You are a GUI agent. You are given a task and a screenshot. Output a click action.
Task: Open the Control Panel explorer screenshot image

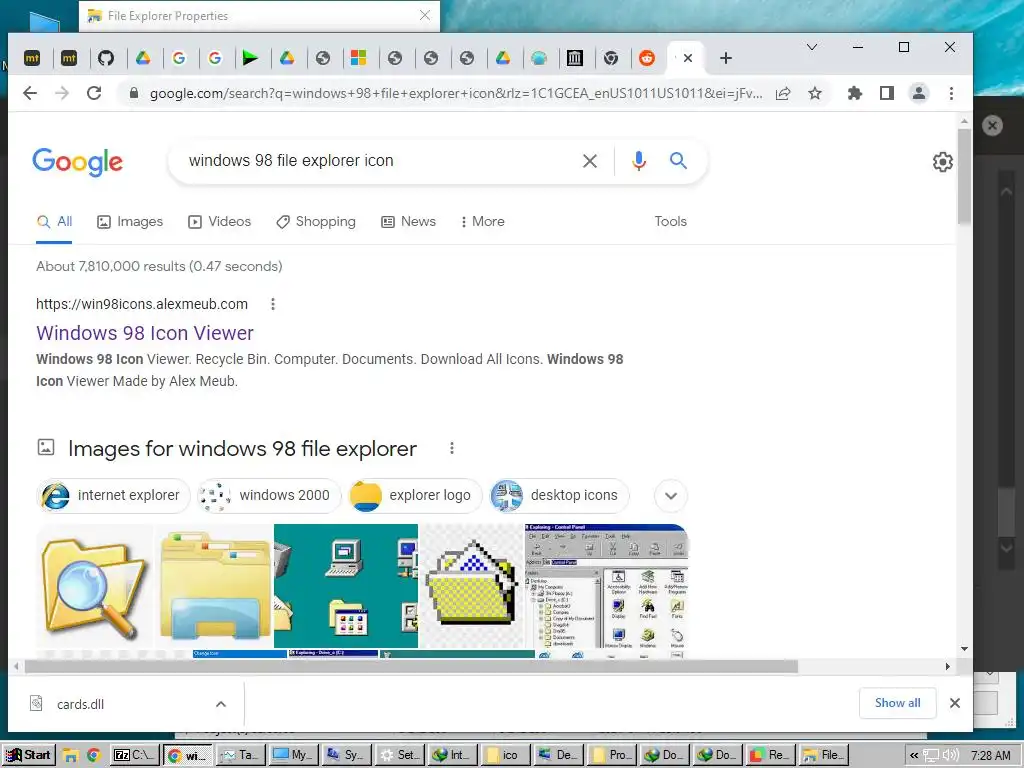point(606,586)
